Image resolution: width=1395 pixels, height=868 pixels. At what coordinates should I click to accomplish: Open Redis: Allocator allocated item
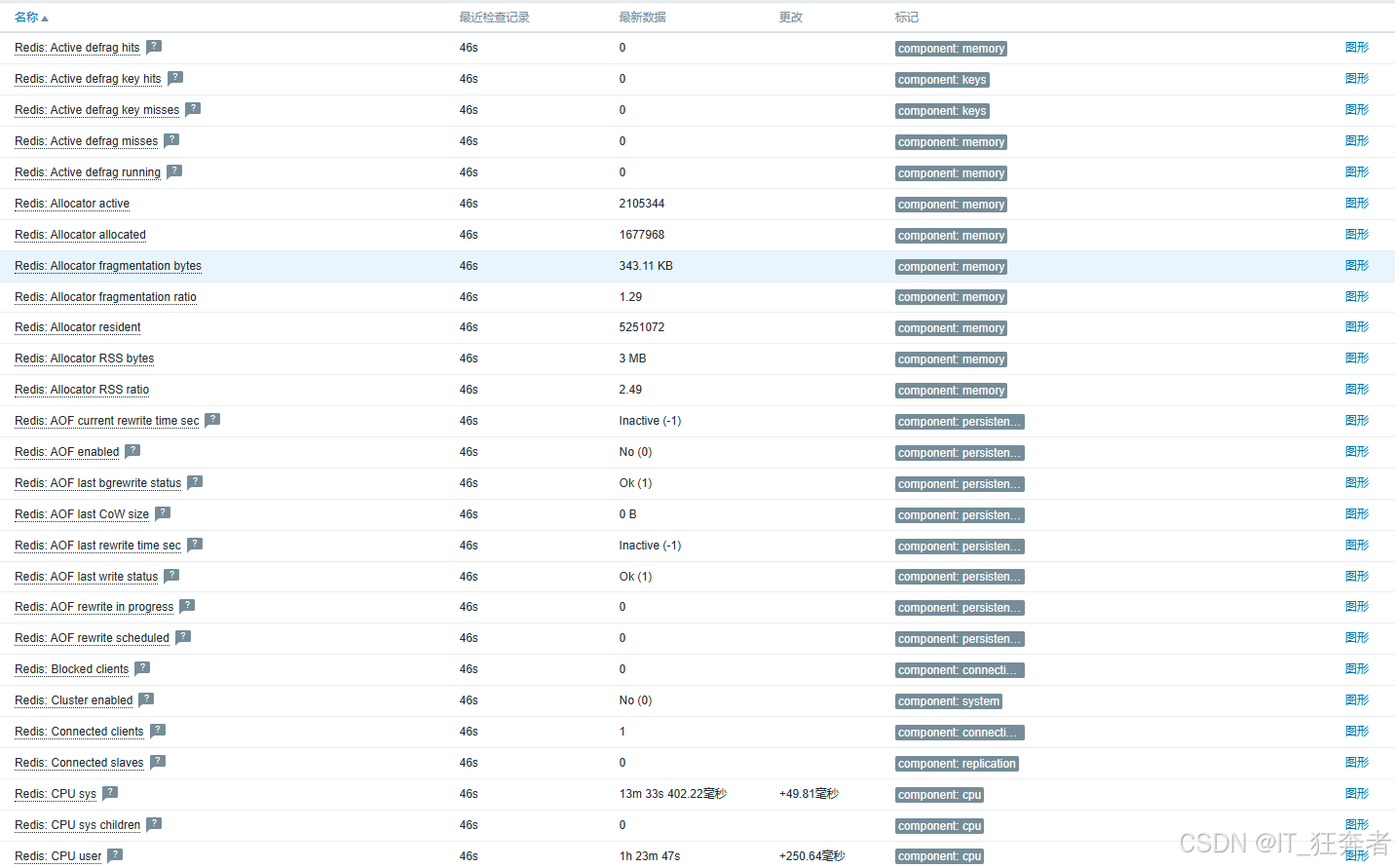[80, 235]
